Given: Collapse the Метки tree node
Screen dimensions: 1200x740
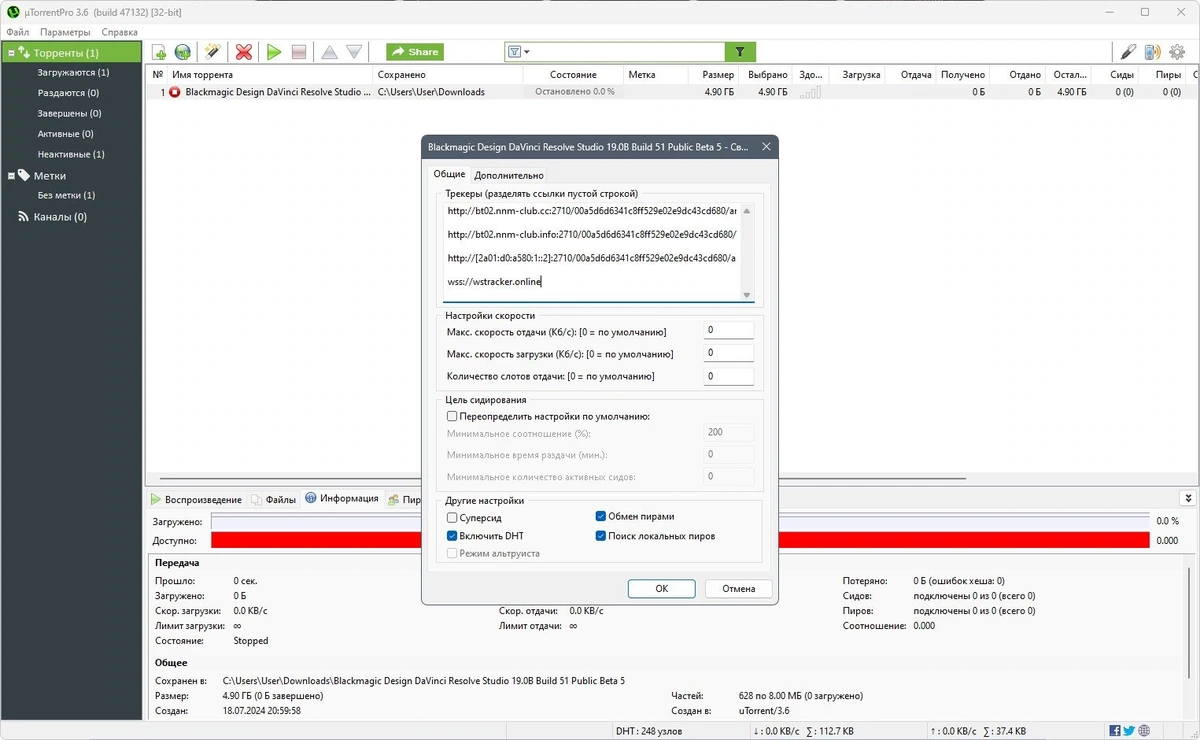Looking at the screenshot, I should click(12, 176).
